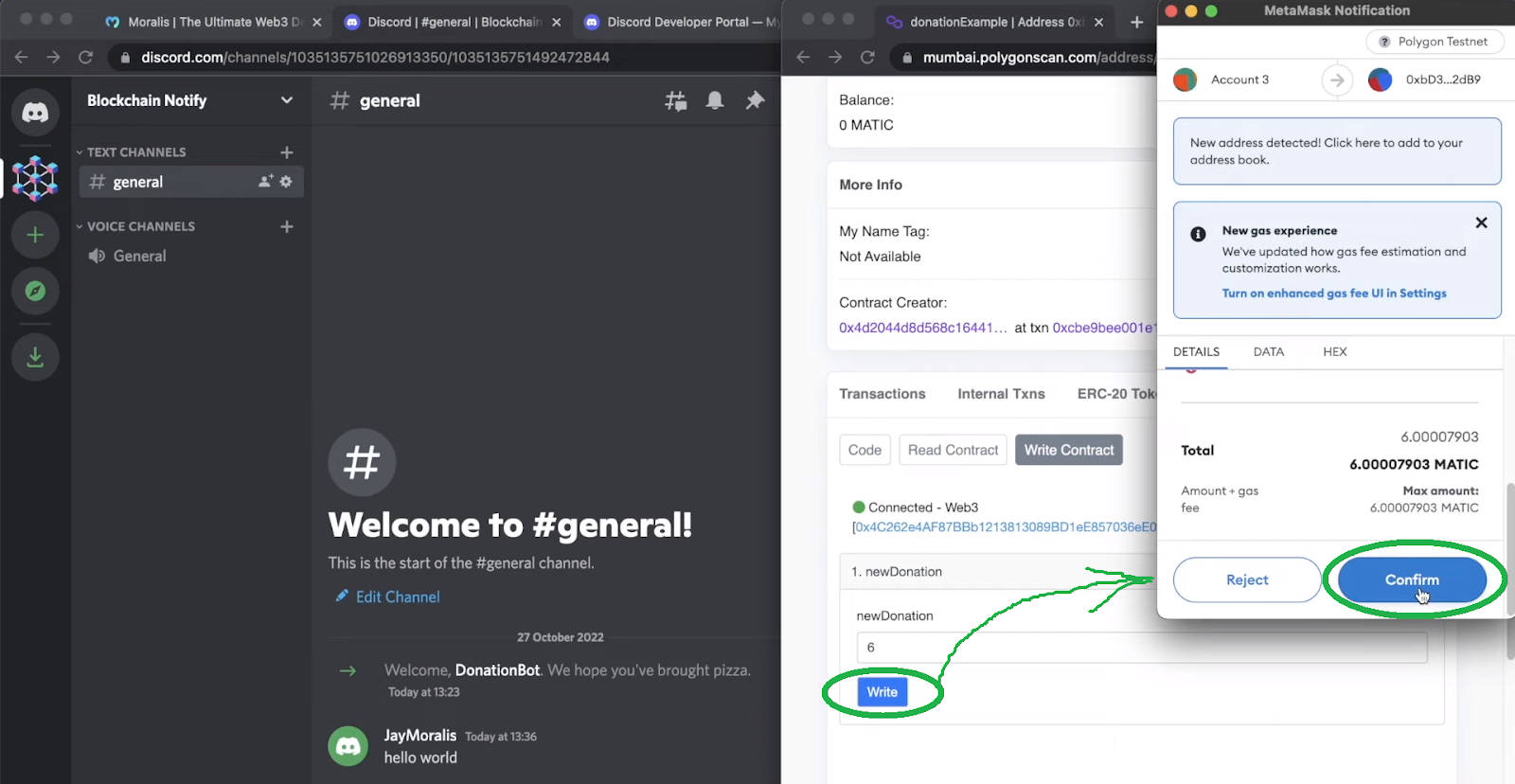Image resolution: width=1515 pixels, height=784 pixels.
Task: Switch to DATA tab in MetaMask
Action: pos(1268,351)
